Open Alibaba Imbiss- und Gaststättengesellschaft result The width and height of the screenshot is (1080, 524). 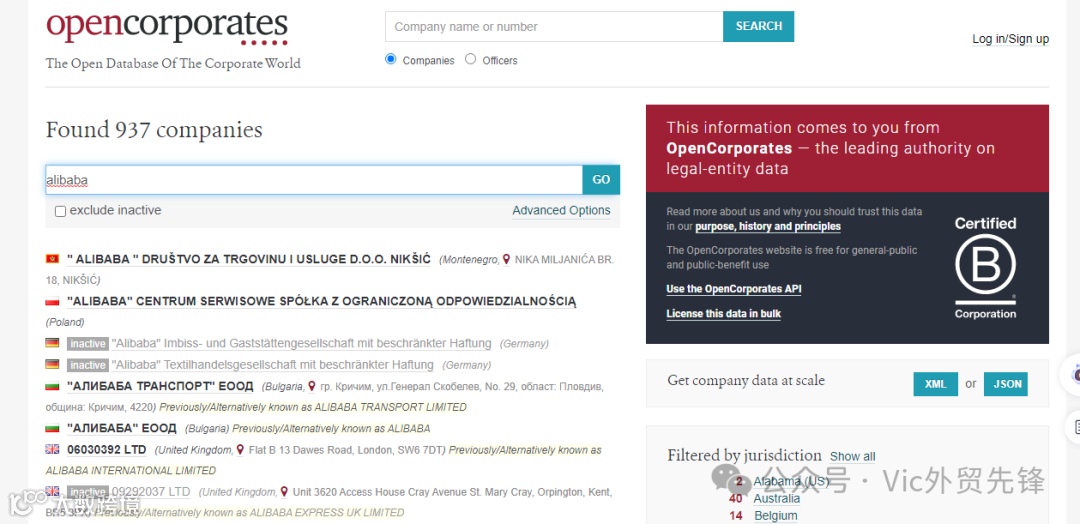click(302, 343)
